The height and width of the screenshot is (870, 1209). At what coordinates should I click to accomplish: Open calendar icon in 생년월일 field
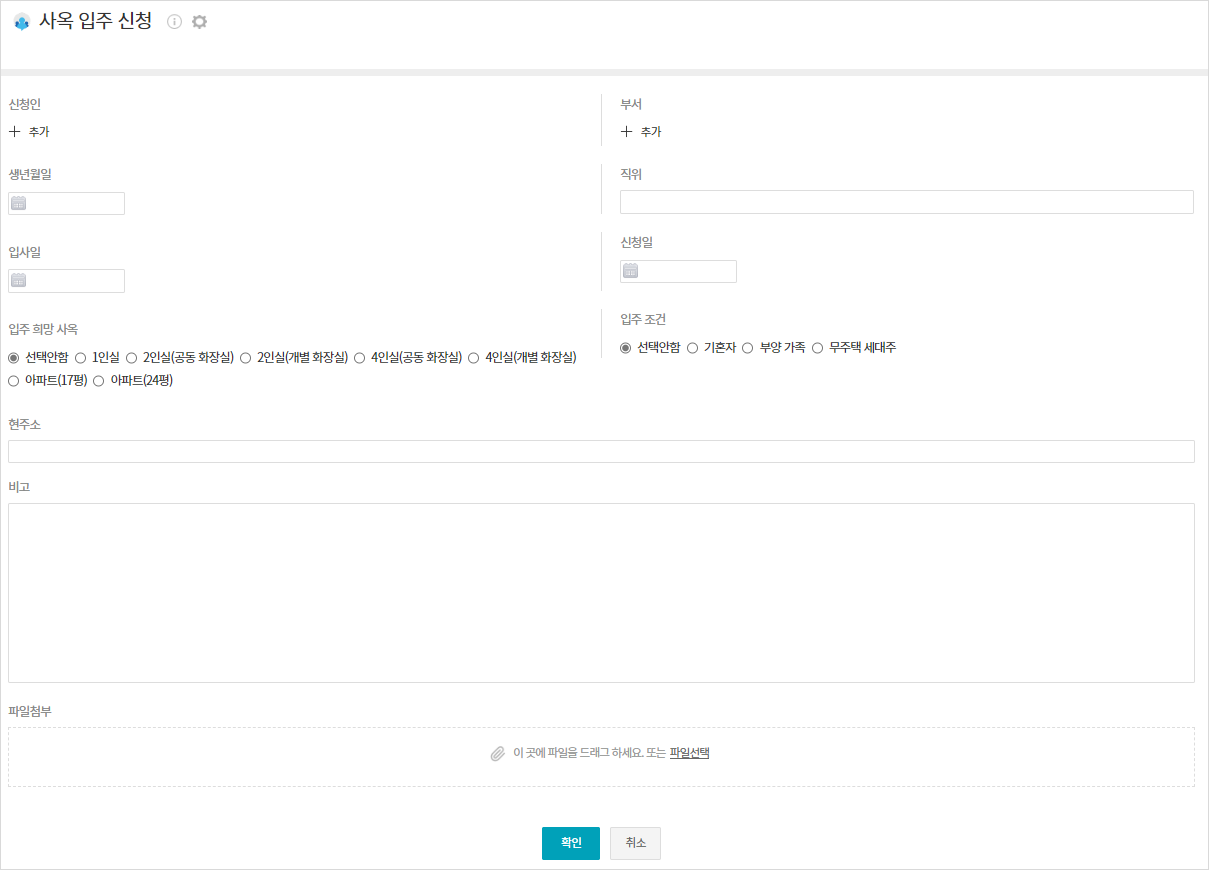pyautogui.click(x=19, y=204)
